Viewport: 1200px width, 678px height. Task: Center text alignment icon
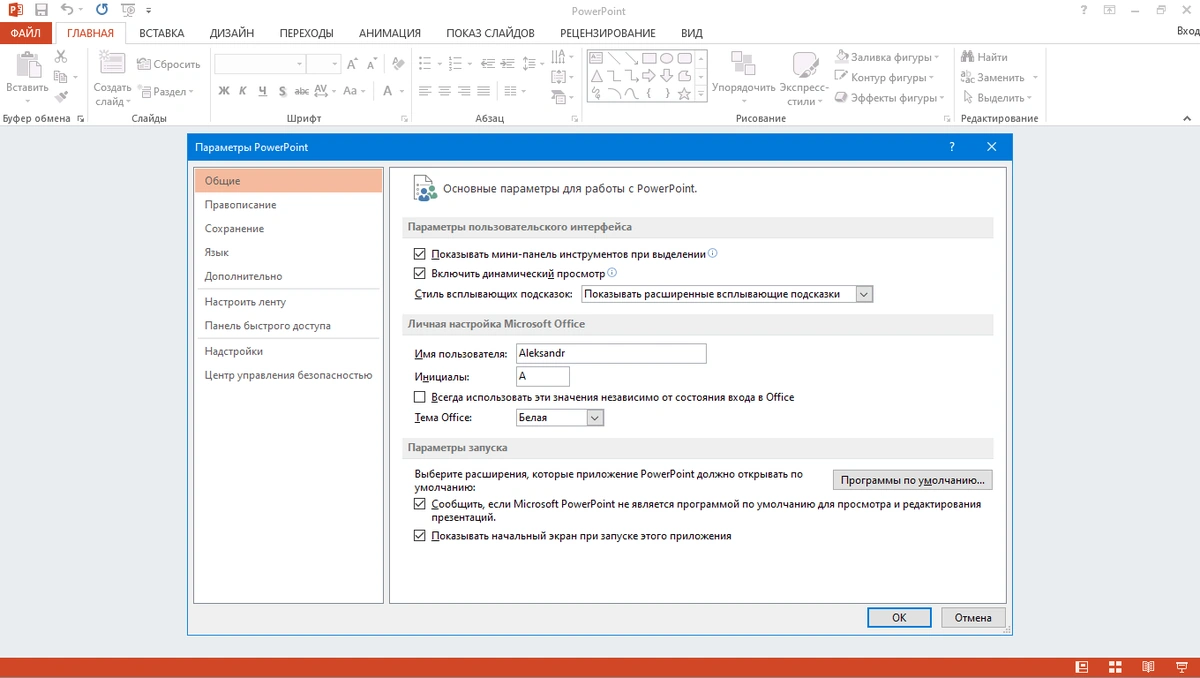click(x=443, y=91)
